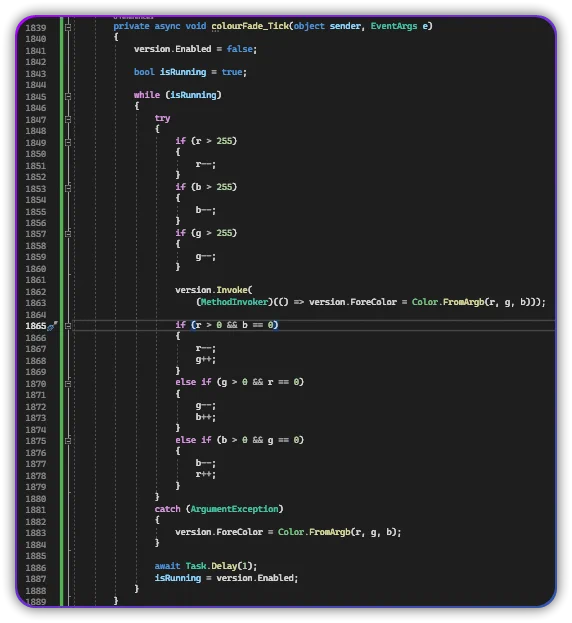572x623 pixels.
Task: Click 'isRunning' on line 1887
Action: pos(178,578)
